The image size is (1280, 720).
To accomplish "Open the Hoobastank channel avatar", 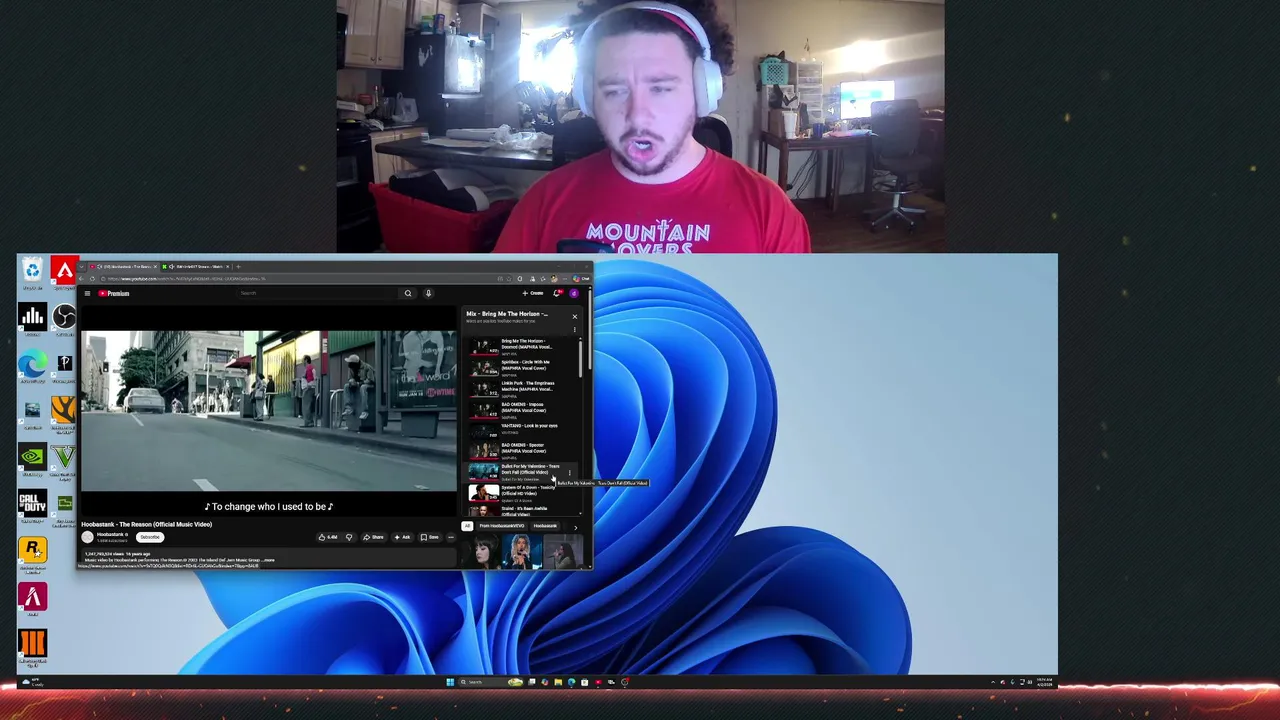I will point(87,537).
